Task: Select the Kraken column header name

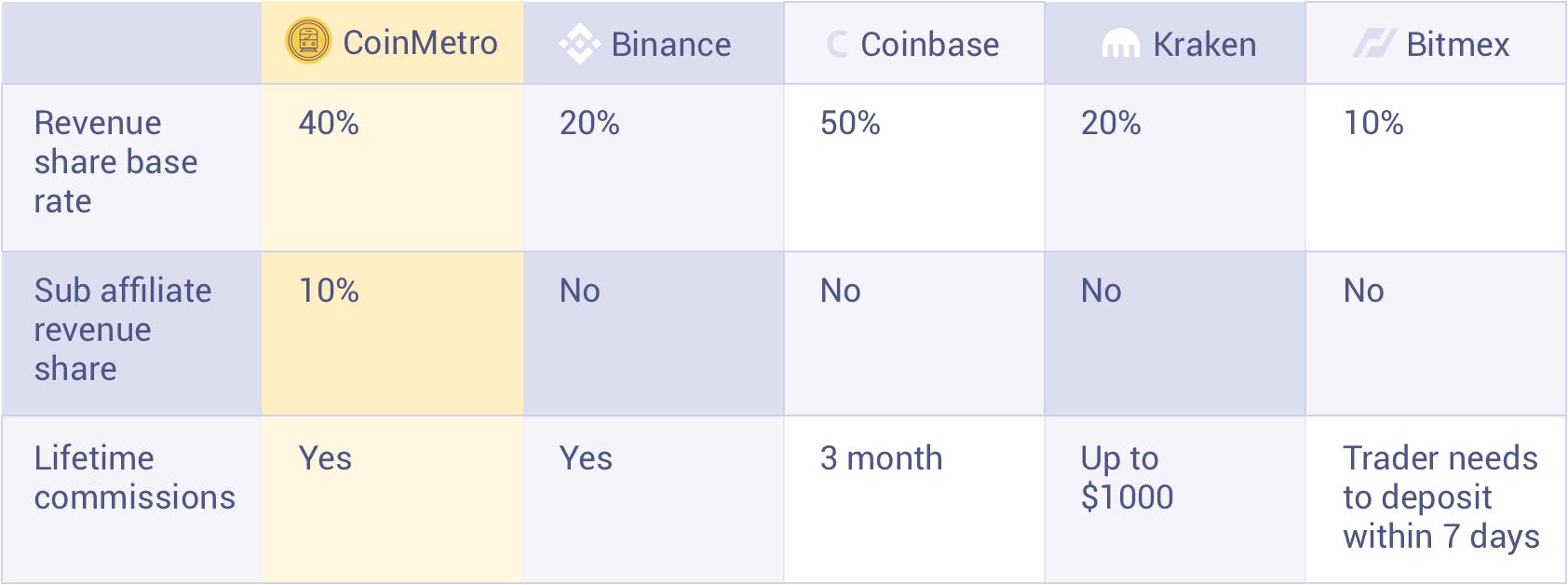Action: 1204,45
